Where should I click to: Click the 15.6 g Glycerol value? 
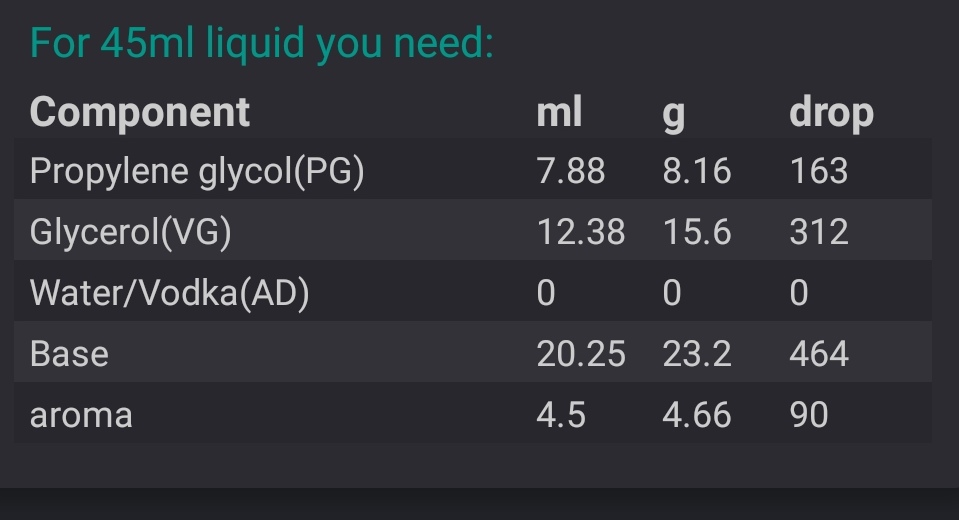coord(697,232)
